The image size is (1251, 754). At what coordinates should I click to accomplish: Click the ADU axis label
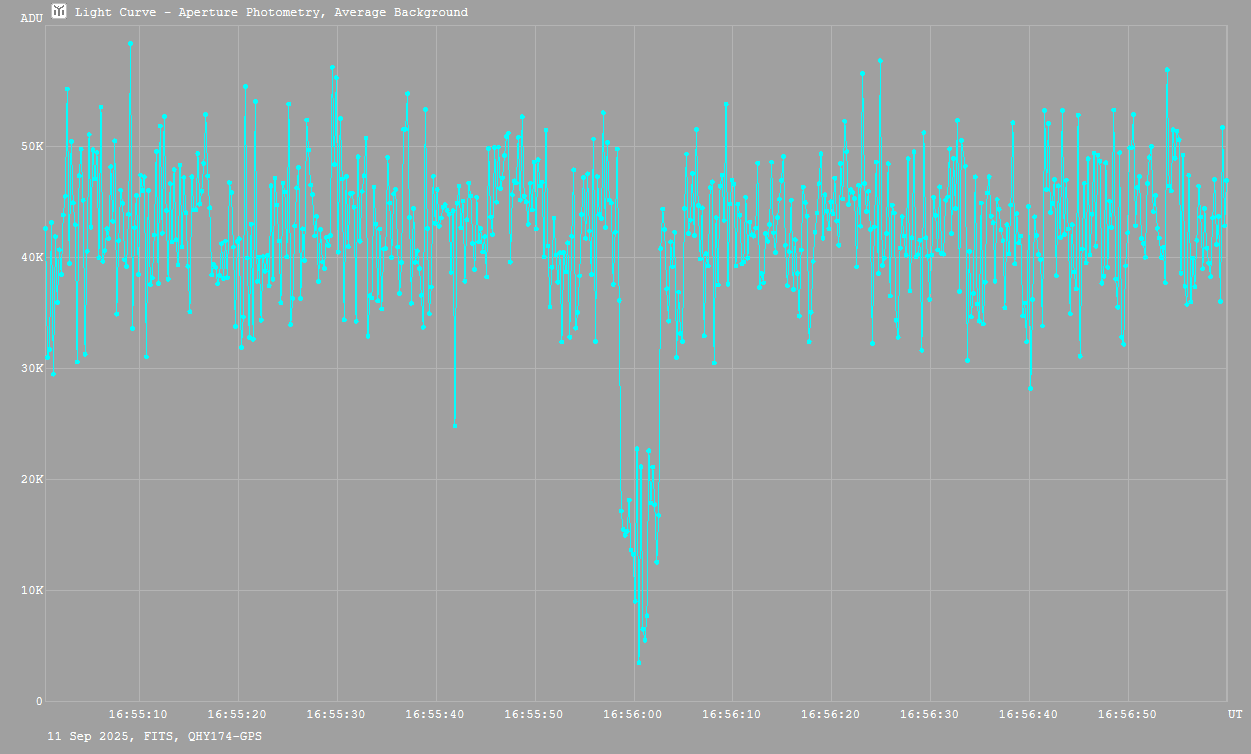click(x=31, y=18)
